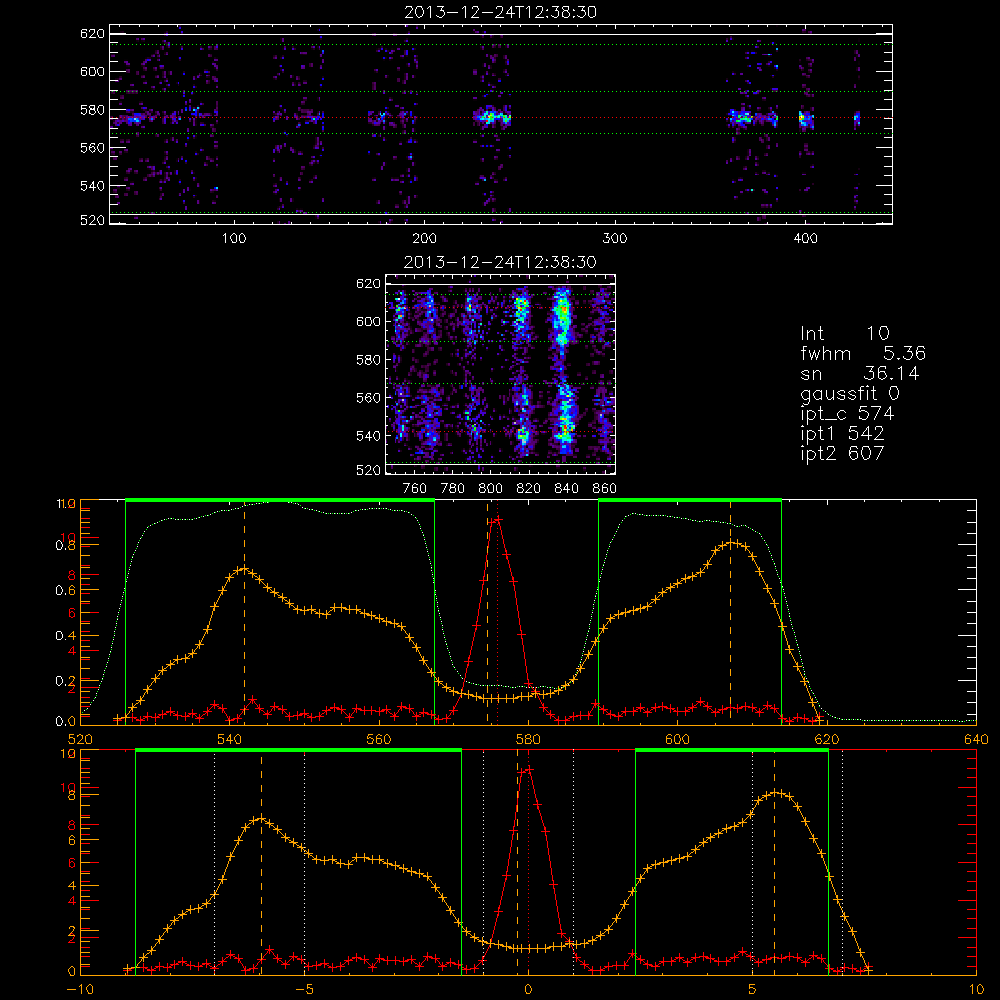Click the '560' x-axis label of the profile plot
Screen dimensions: 1000x1000
coord(379,740)
